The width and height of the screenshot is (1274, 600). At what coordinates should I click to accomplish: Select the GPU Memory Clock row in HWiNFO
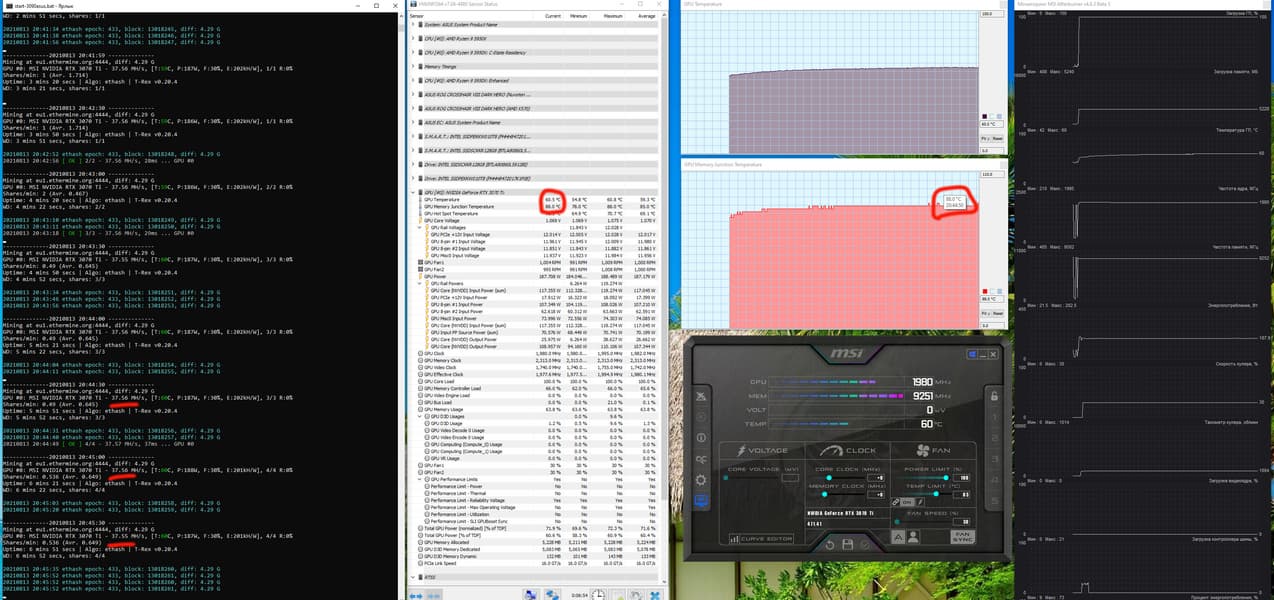pos(535,359)
